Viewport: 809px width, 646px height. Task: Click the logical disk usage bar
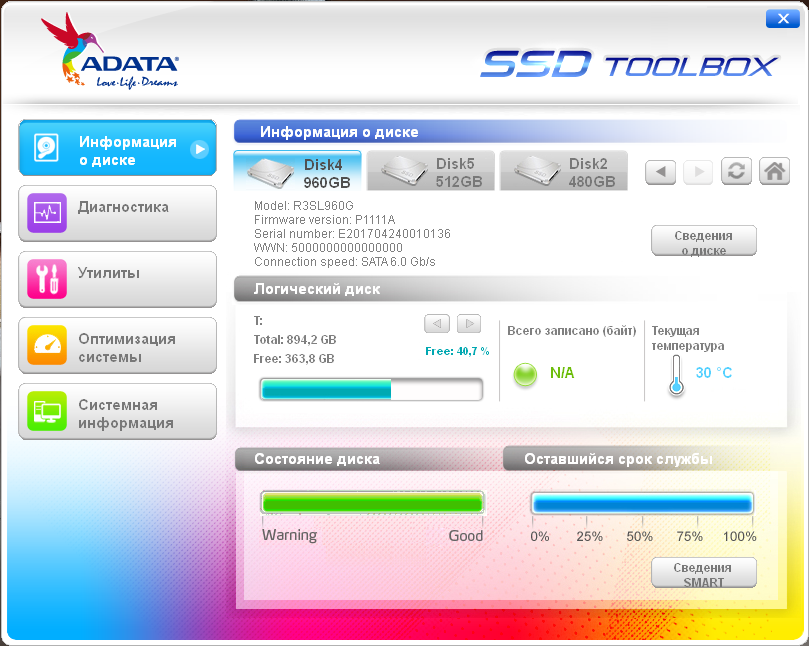(371, 390)
